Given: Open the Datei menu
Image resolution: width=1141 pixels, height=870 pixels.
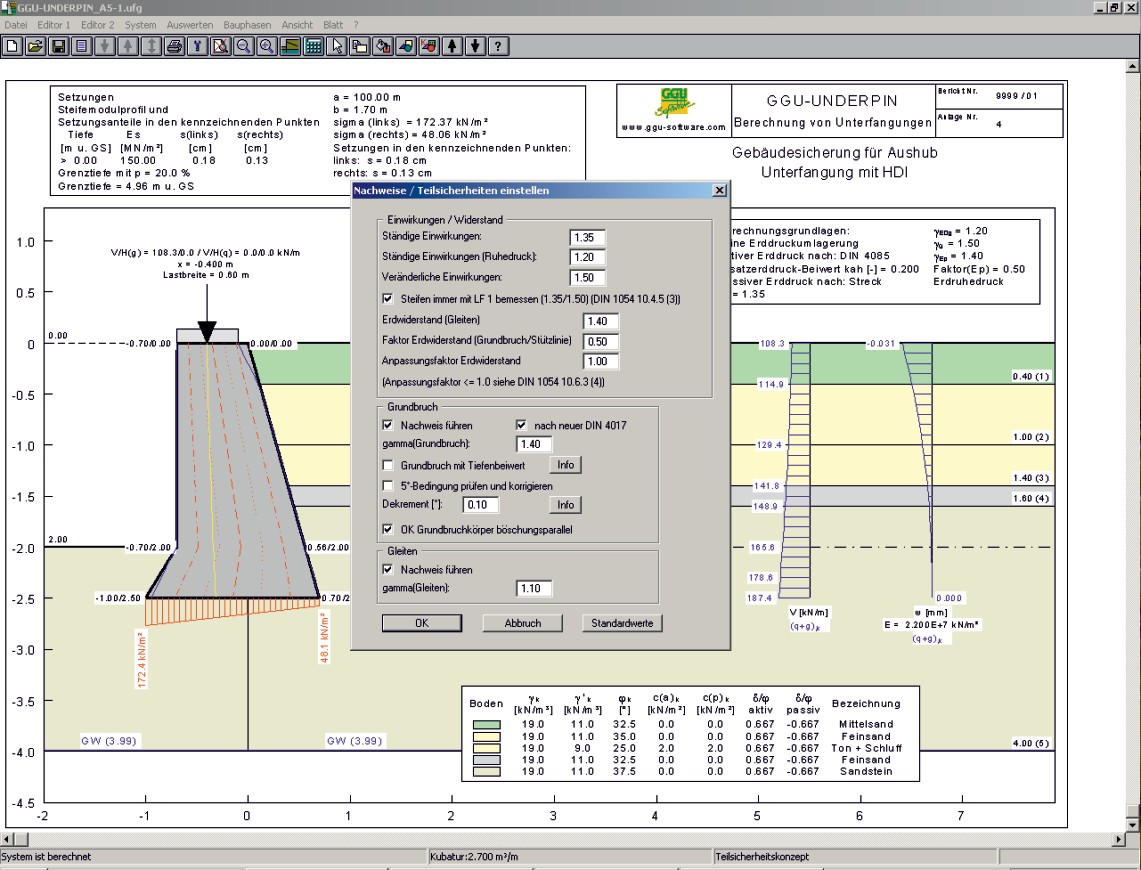Looking at the screenshot, I should coord(16,25).
